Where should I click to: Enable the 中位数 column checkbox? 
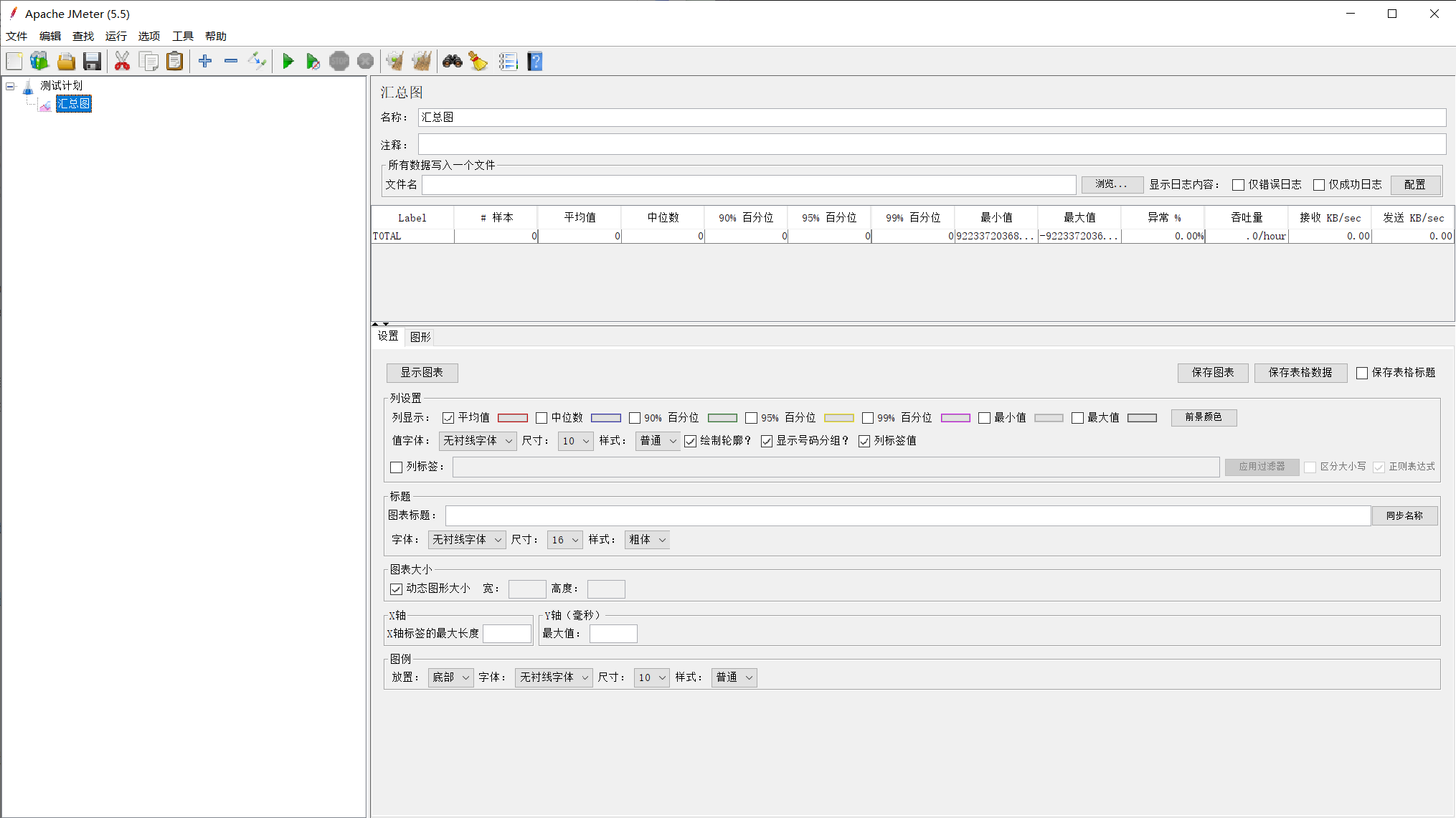tap(542, 418)
